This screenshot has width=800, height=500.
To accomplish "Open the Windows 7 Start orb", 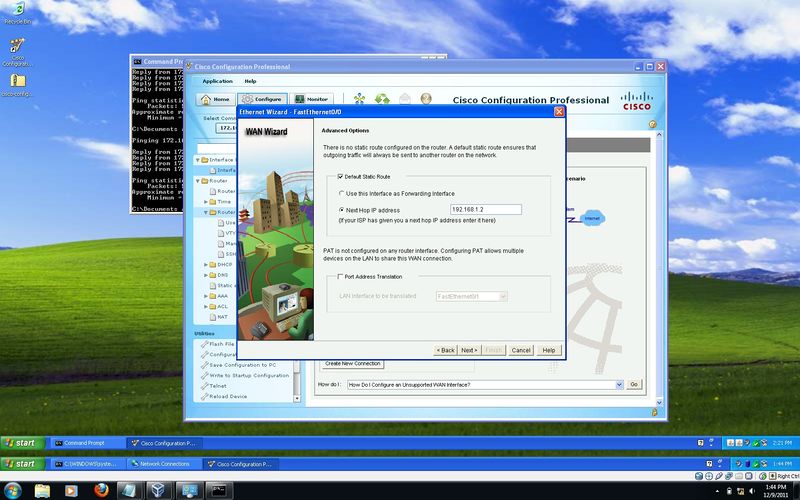I will point(12,490).
